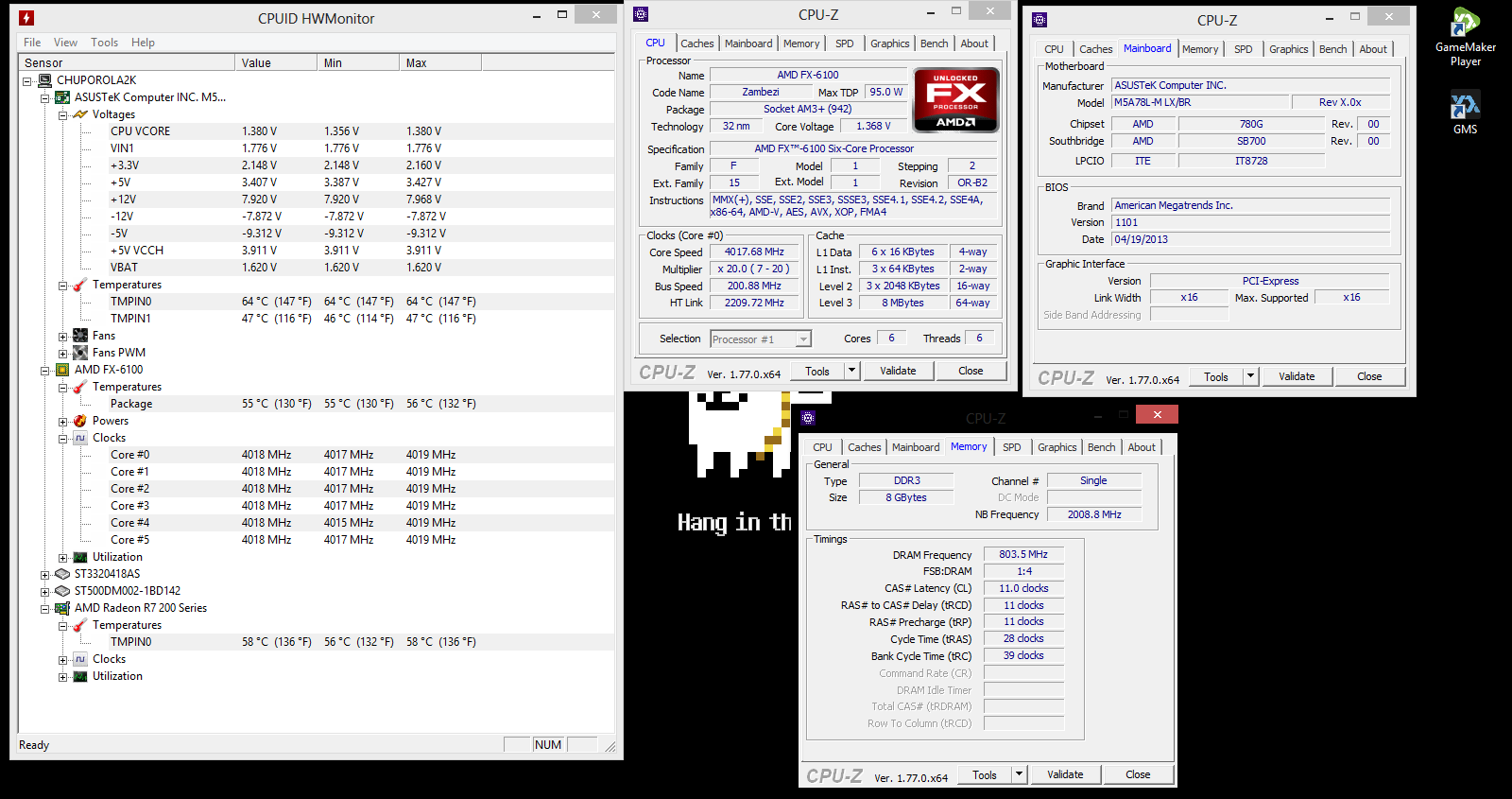The image size is (1512, 799).
Task: Click Close button in the CPU tab window
Action: (971, 371)
